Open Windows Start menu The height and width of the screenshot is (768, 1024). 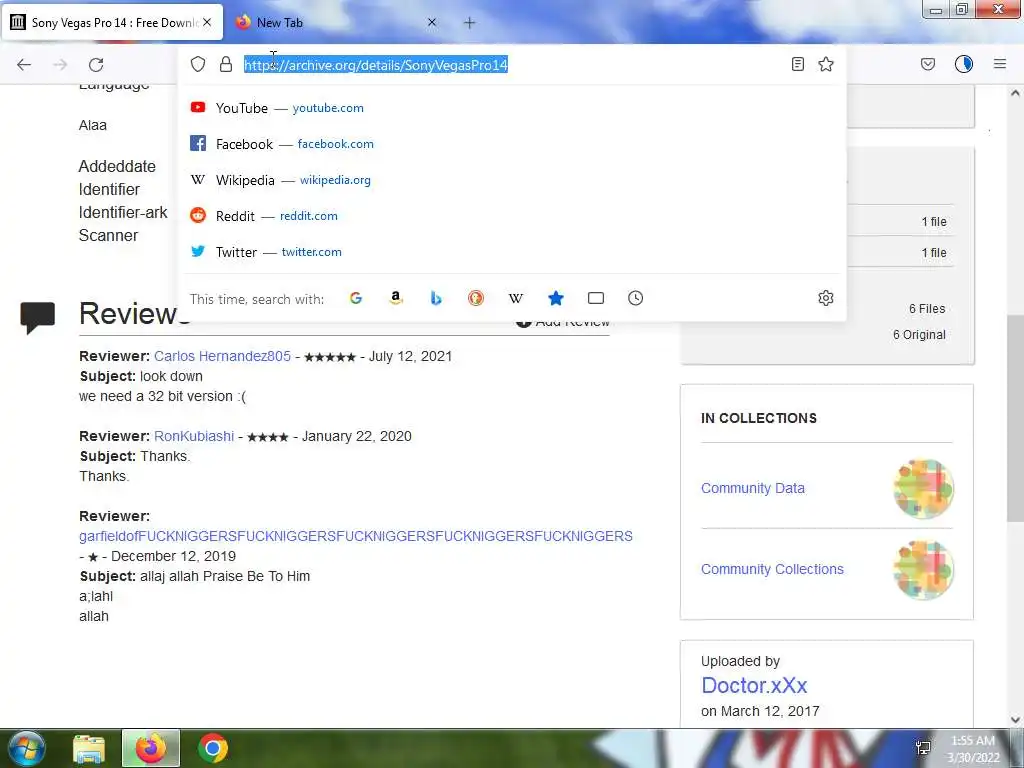click(24, 748)
